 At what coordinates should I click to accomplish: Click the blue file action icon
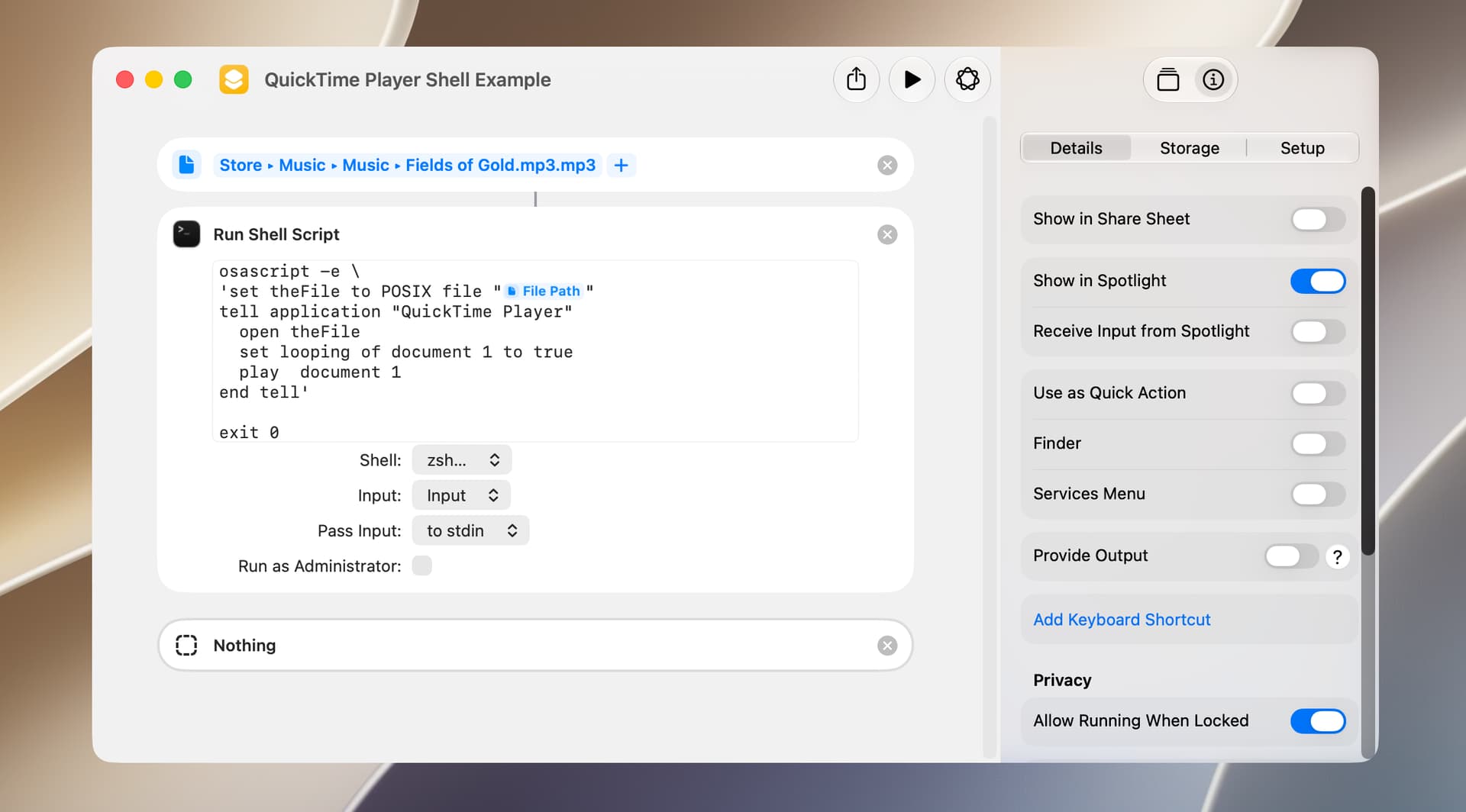tap(186, 165)
